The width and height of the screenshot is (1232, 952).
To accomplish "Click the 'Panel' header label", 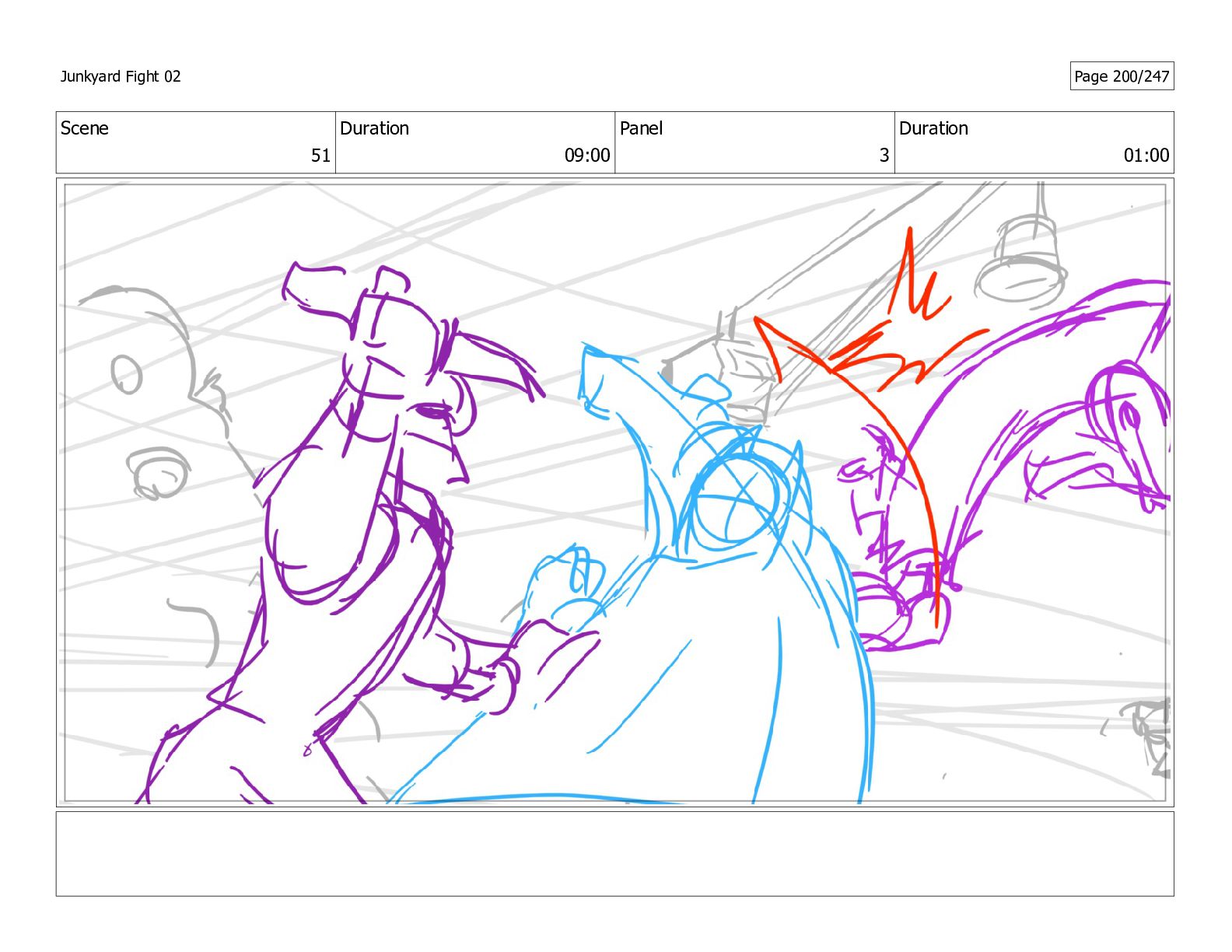I will tap(641, 128).
